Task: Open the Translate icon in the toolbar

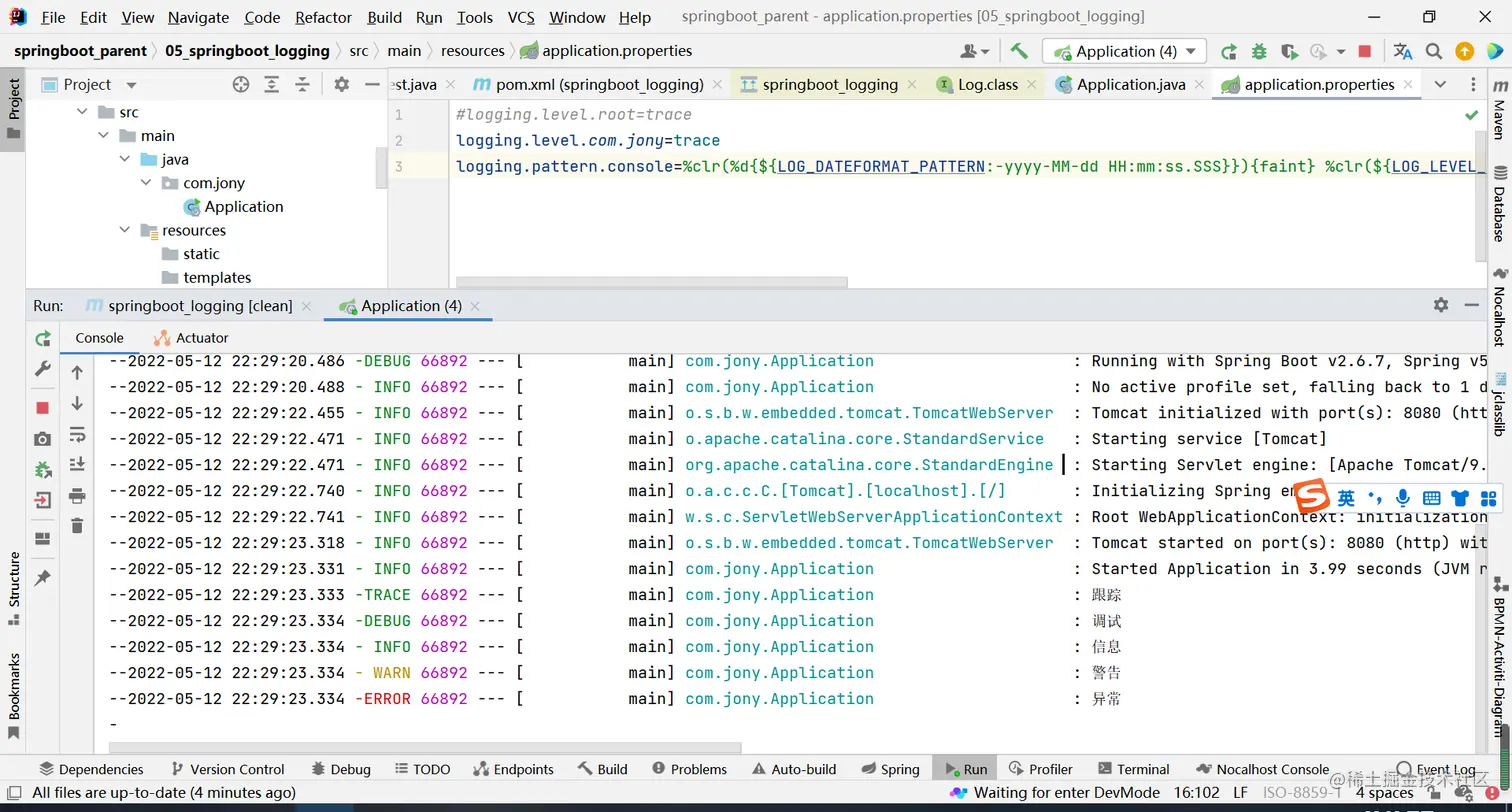Action: pyautogui.click(x=1403, y=51)
